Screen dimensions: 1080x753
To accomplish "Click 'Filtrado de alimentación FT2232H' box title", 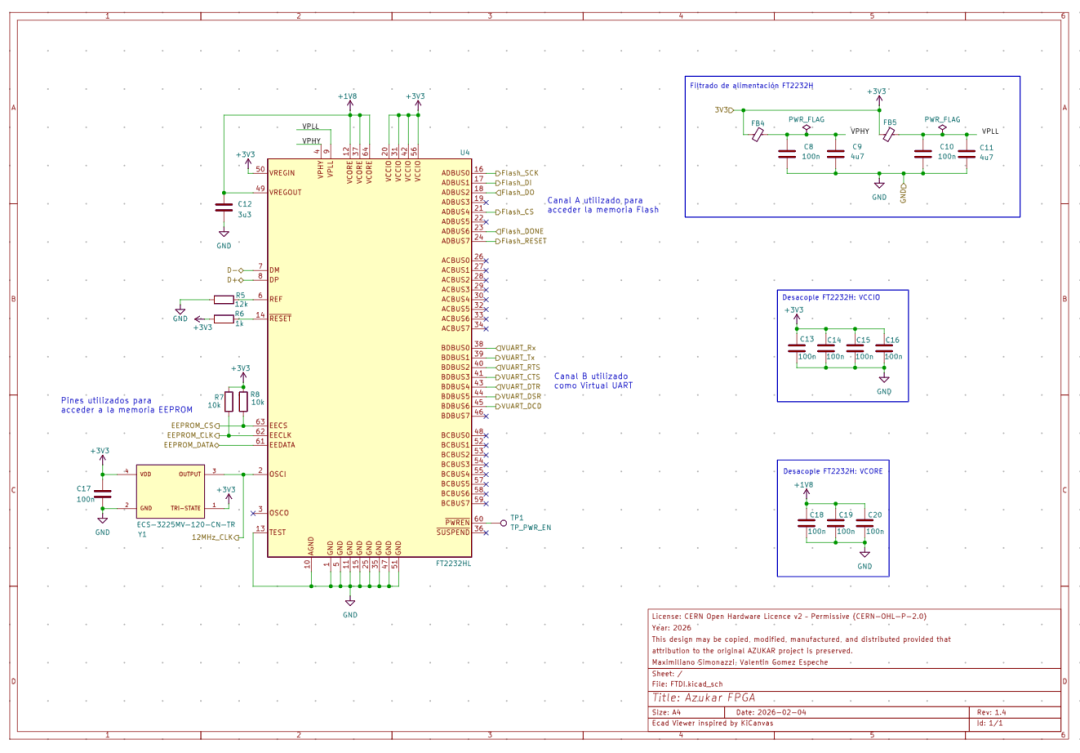I will 751,85.
